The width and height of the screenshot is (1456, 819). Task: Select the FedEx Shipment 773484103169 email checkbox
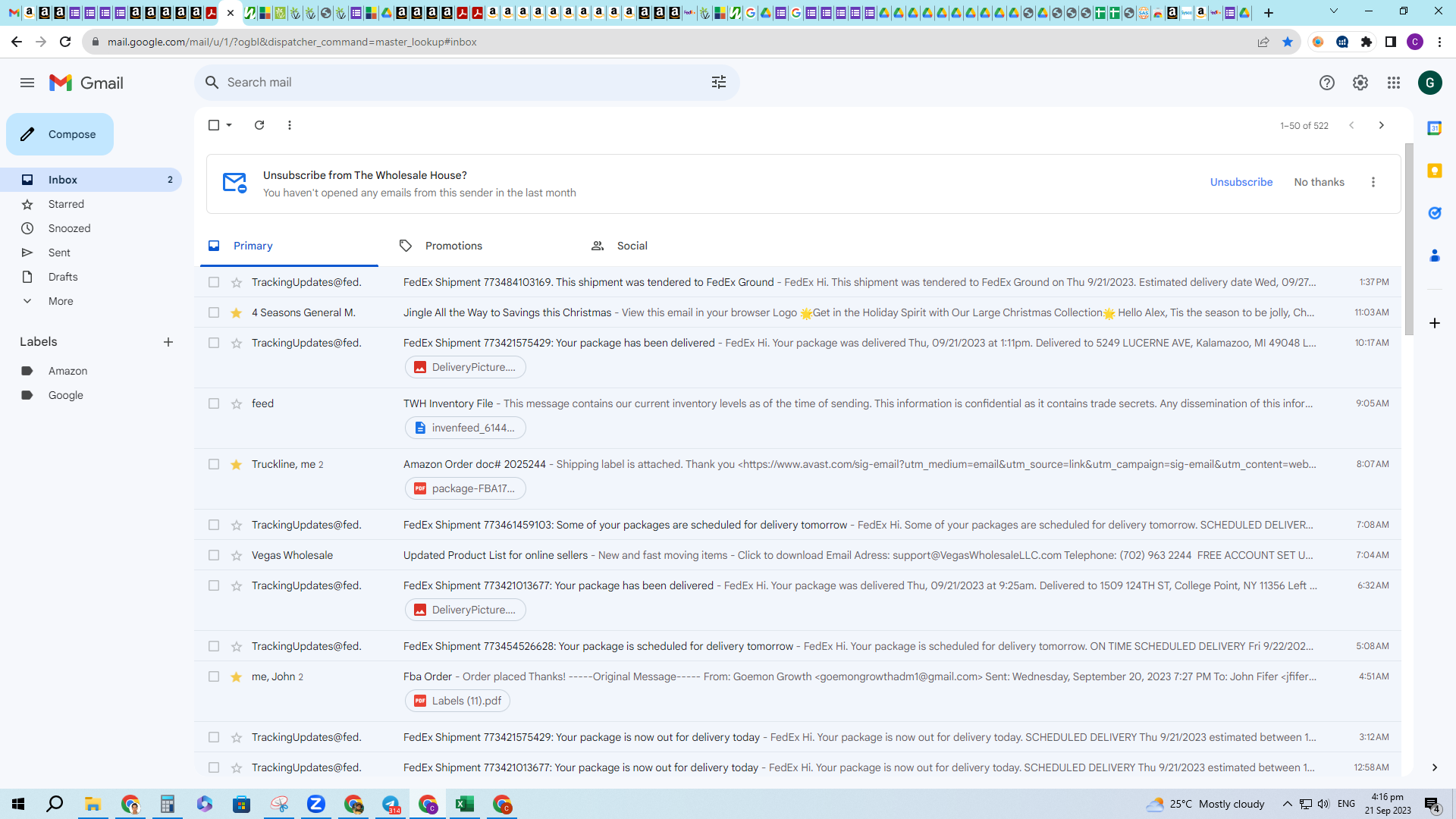point(214,283)
